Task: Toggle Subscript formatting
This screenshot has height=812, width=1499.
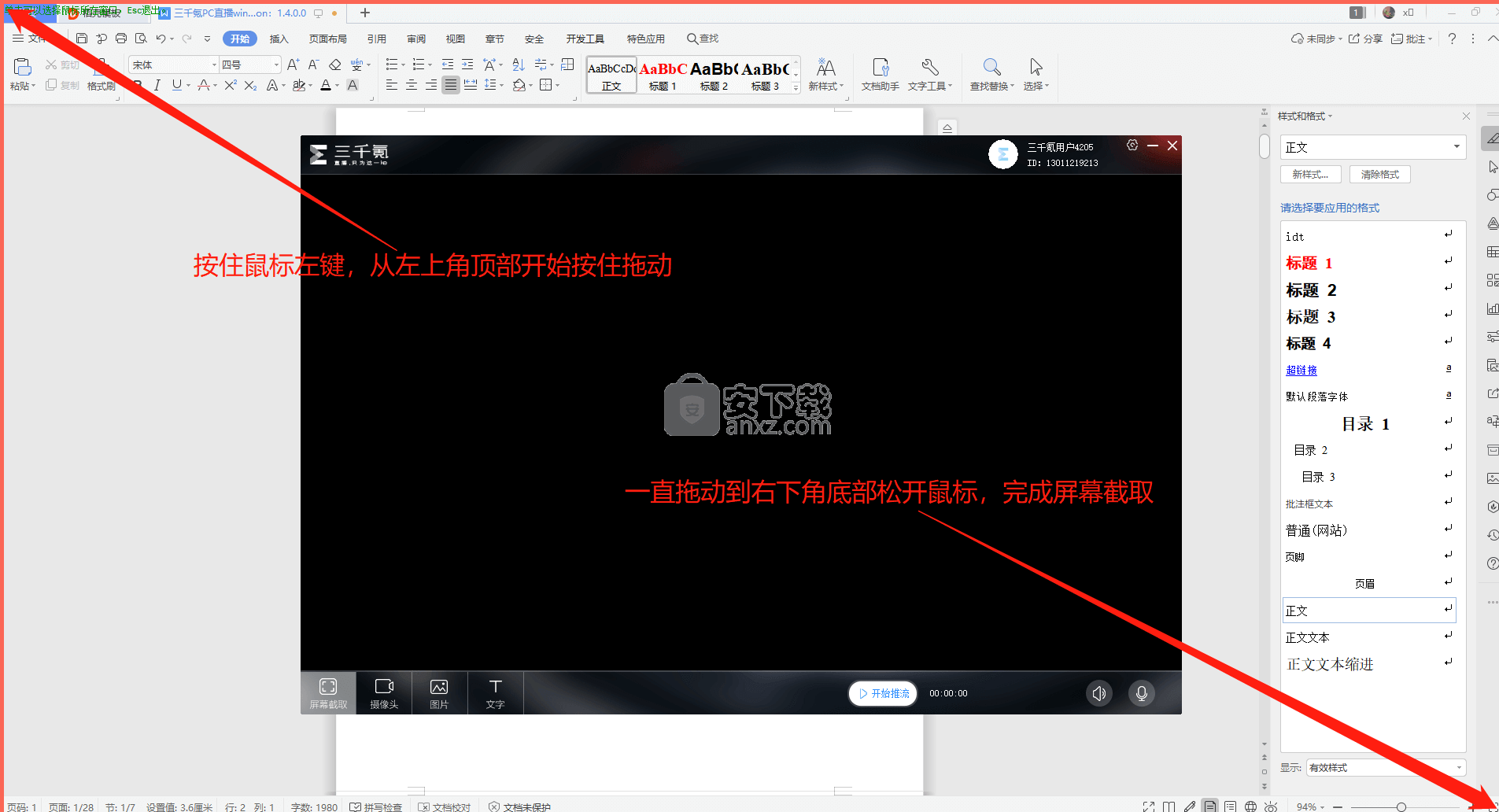Action: click(x=250, y=85)
